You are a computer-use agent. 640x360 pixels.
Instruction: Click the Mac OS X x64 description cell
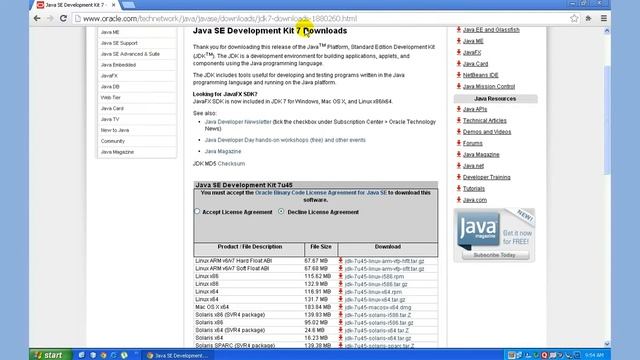click(249, 307)
